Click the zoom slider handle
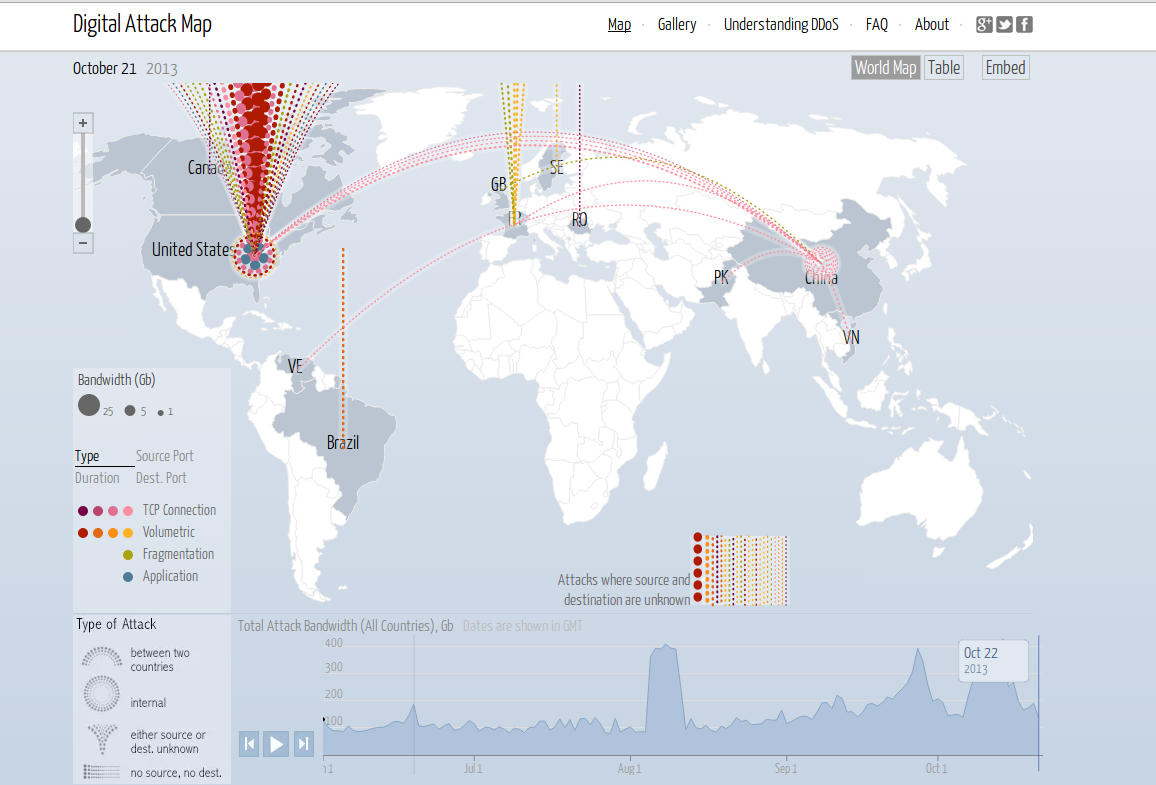Viewport: 1156px width, 785px height. pyautogui.click(x=83, y=225)
